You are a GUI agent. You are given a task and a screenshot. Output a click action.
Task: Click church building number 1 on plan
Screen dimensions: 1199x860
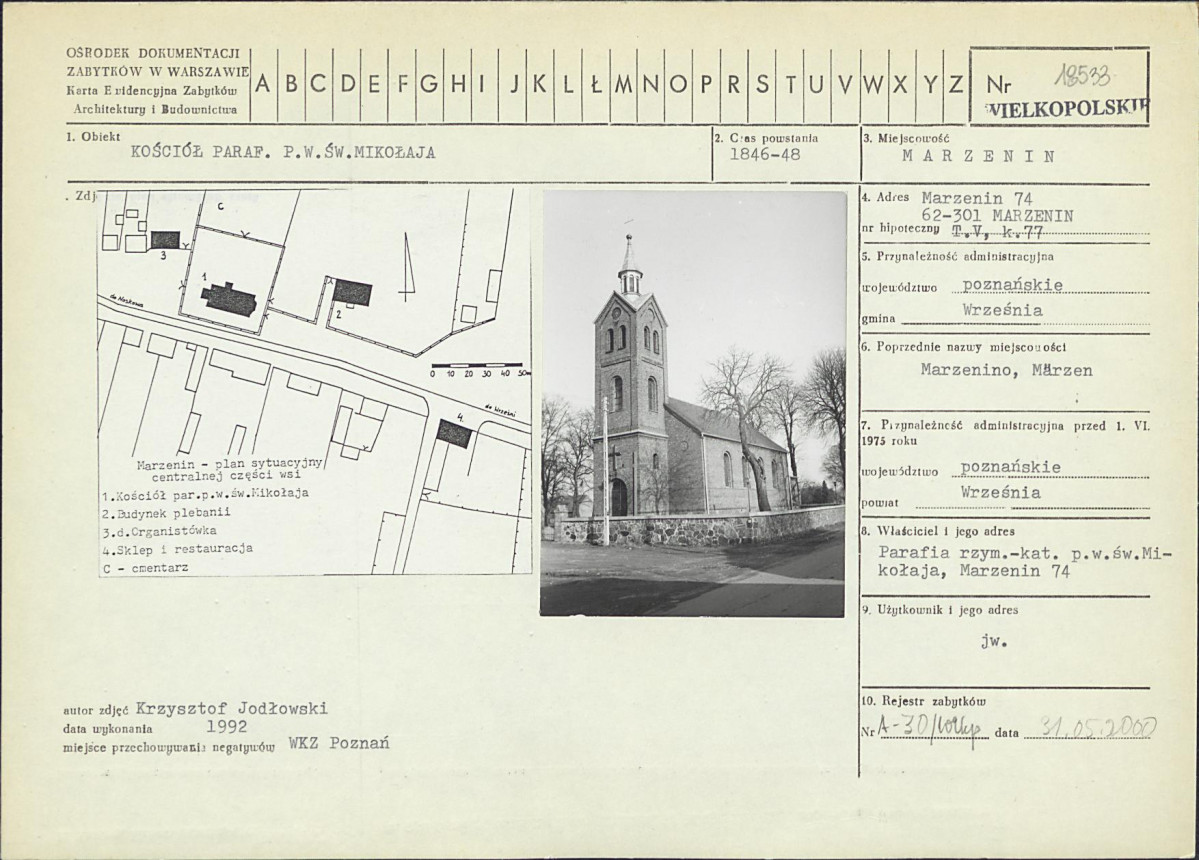tap(229, 300)
